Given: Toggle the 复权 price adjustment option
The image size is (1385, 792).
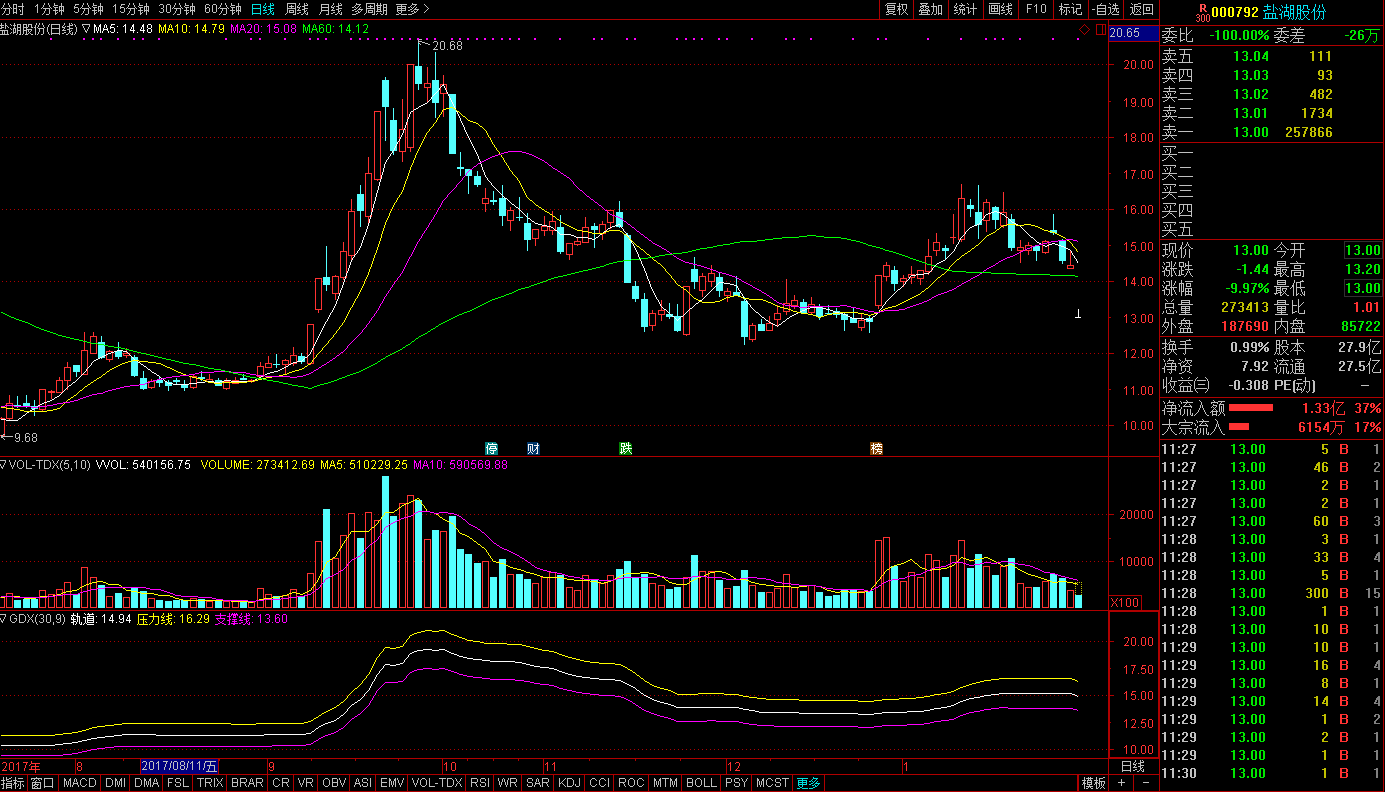Looking at the screenshot, I should tap(897, 9).
